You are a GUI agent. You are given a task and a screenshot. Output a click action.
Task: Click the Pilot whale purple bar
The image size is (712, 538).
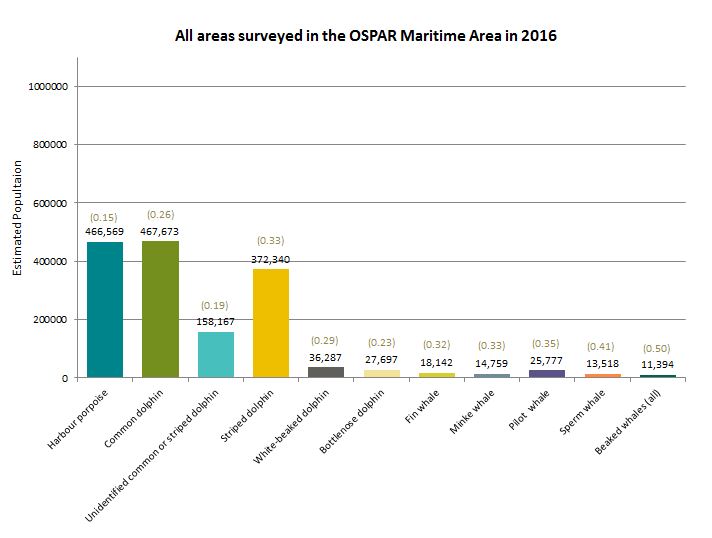point(547,374)
